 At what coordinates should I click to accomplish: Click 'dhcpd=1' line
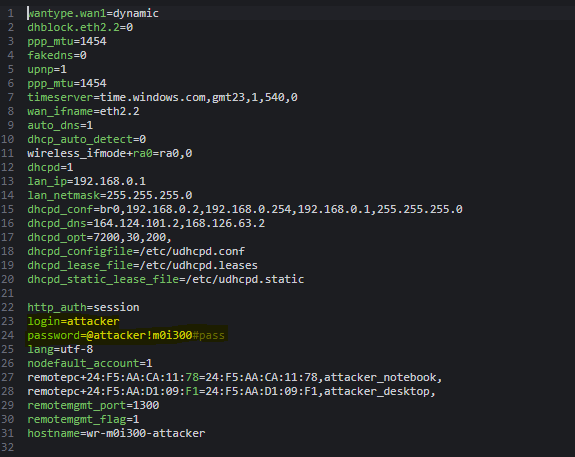[50, 167]
